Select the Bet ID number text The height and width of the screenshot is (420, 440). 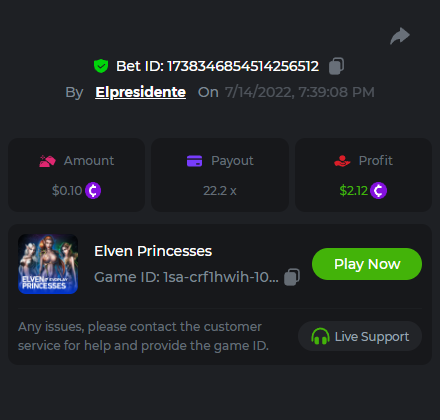[243, 66]
